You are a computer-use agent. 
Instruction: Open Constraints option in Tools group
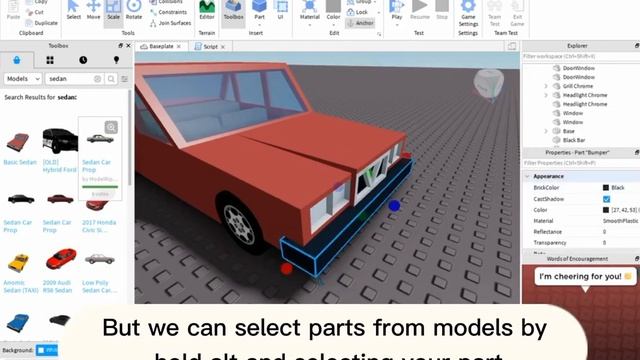click(168, 12)
